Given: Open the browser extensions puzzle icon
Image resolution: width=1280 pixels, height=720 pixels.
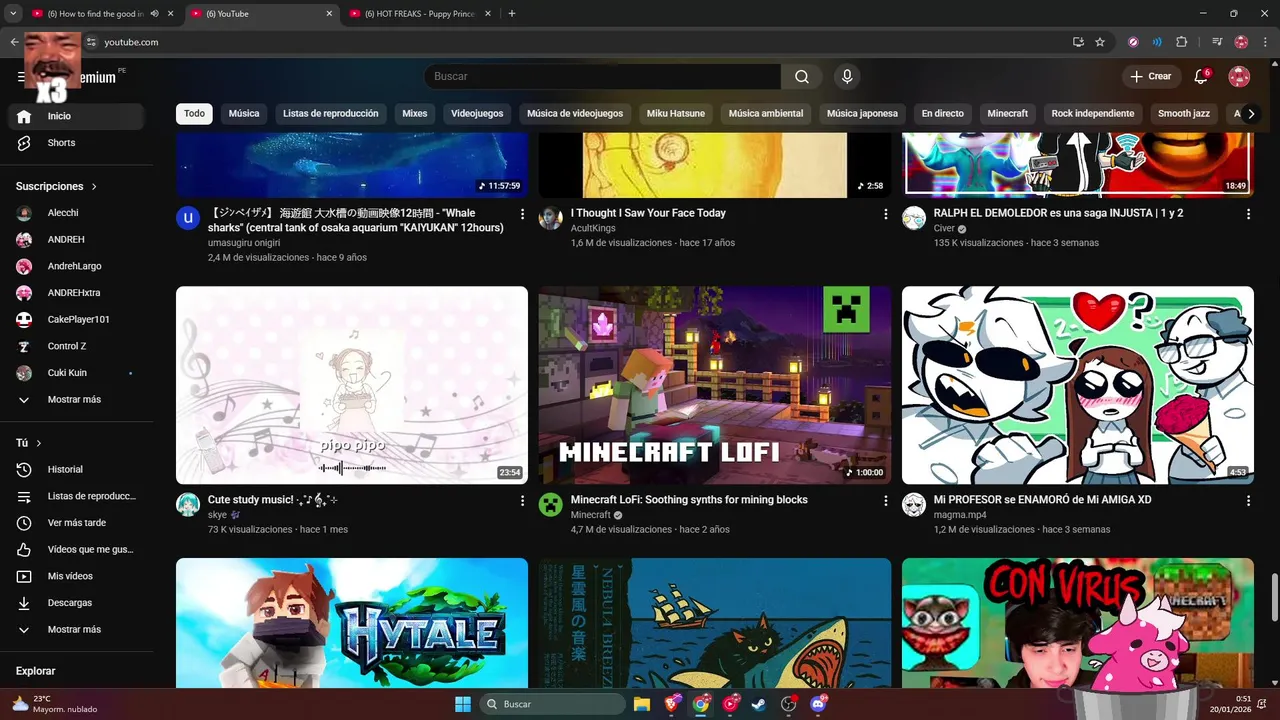Looking at the screenshot, I should pos(1181,42).
